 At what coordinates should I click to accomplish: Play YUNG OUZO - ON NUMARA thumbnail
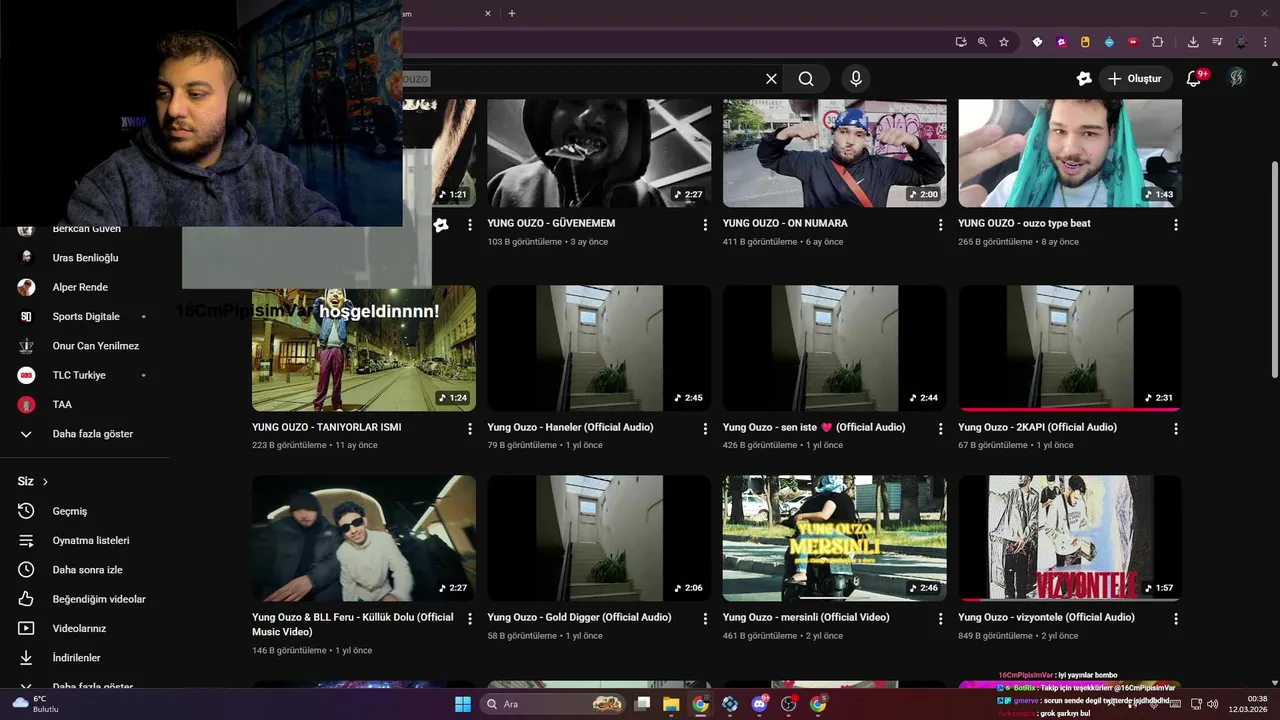point(834,153)
